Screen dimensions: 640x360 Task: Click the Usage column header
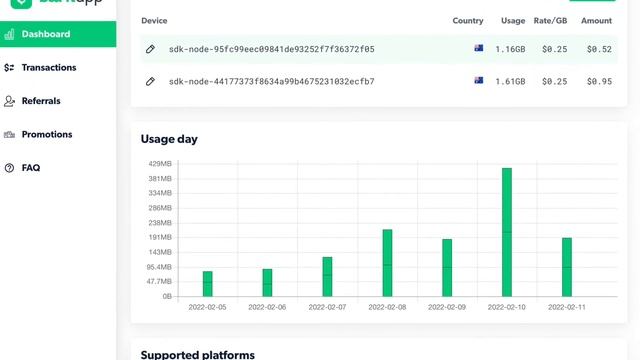pyautogui.click(x=513, y=21)
